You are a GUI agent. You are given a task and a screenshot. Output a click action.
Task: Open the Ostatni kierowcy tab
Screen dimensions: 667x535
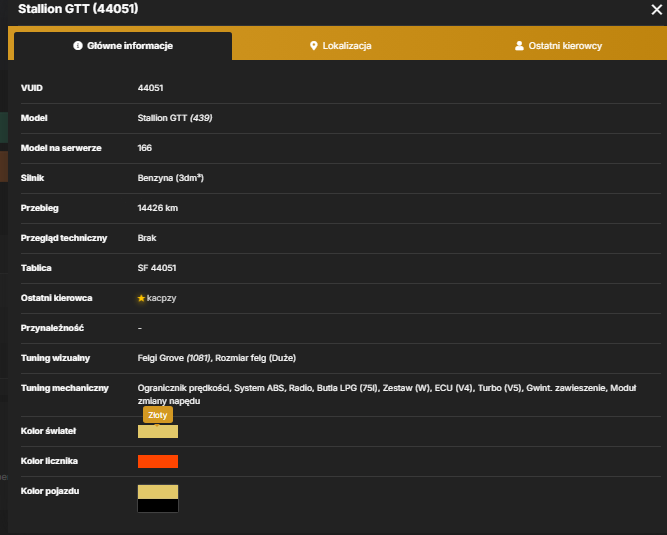click(558, 46)
